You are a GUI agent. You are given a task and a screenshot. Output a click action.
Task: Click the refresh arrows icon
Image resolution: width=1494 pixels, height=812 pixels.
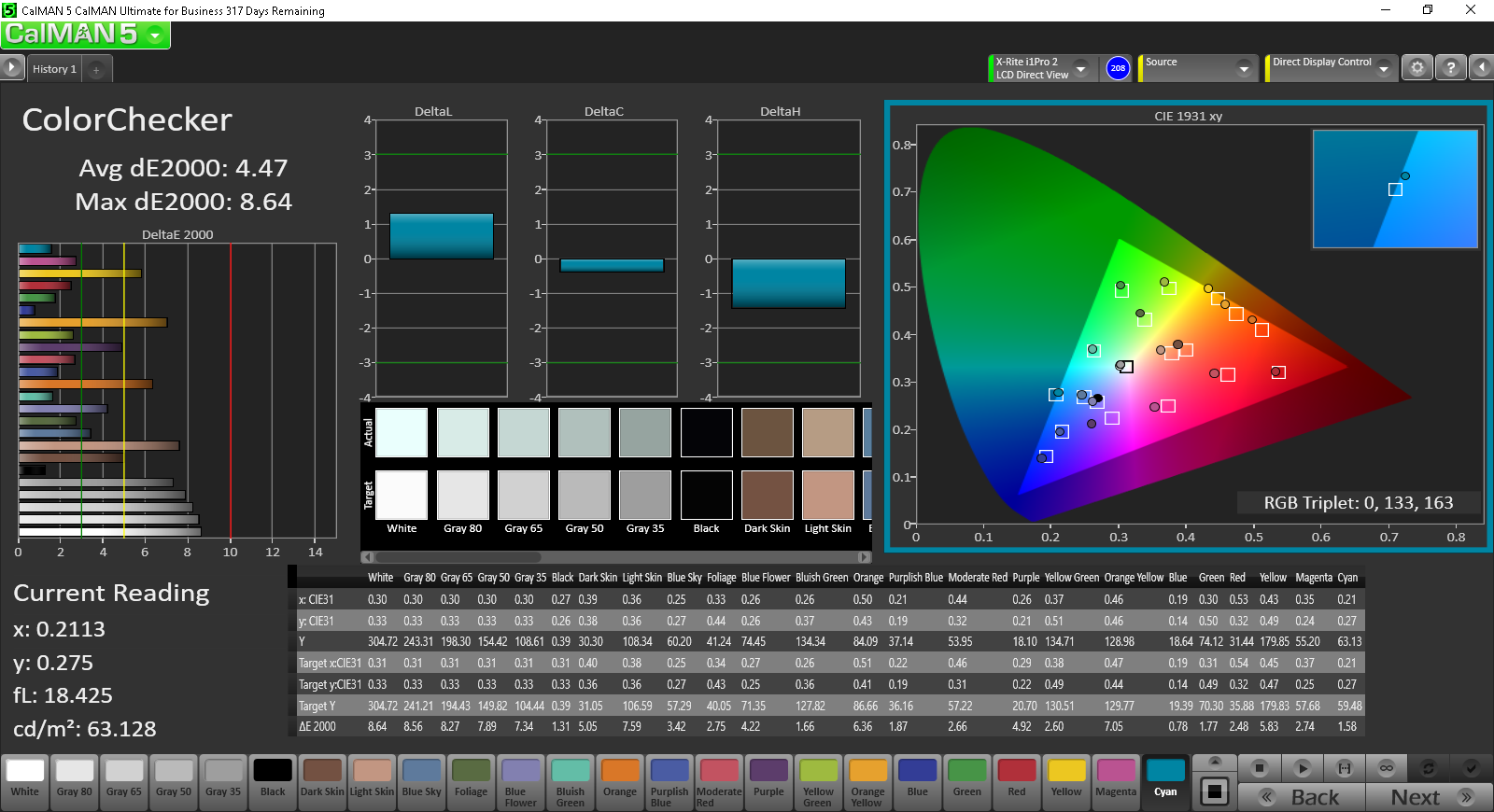1429,768
